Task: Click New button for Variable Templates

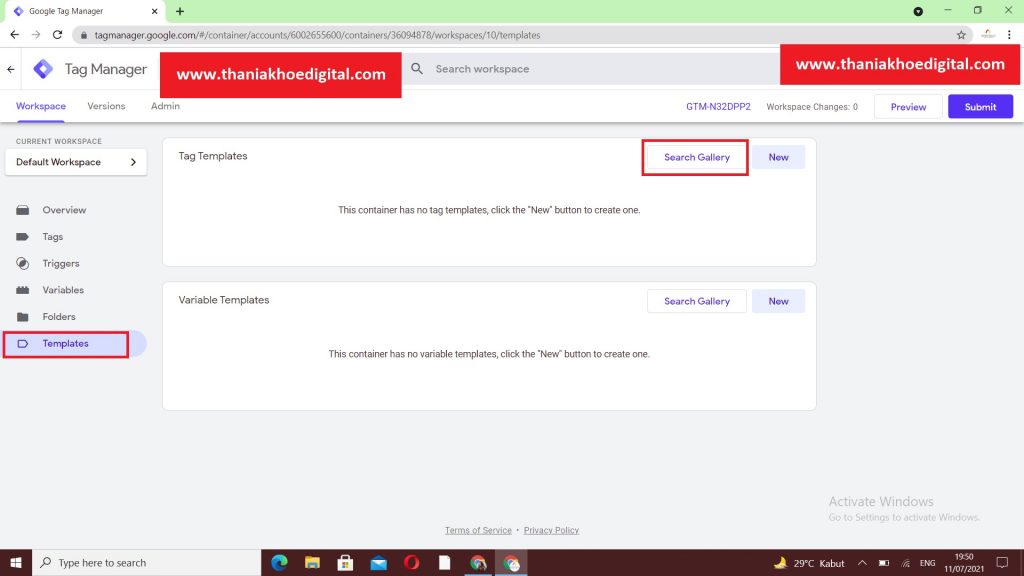Action: 778,301
